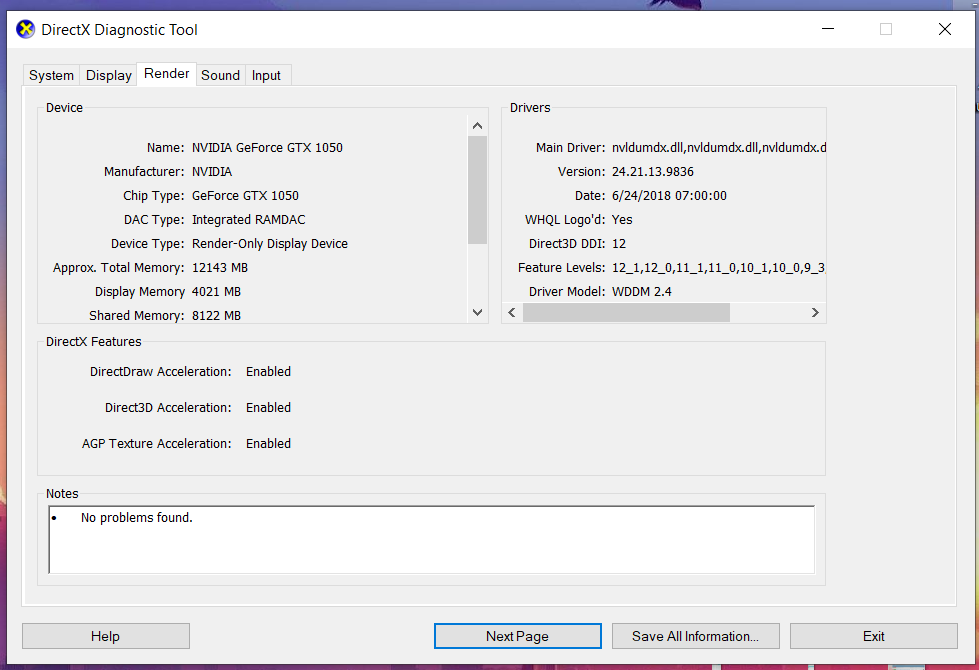Click display memory value '4021 MB'
This screenshot has width=979, height=670.
pos(216,292)
